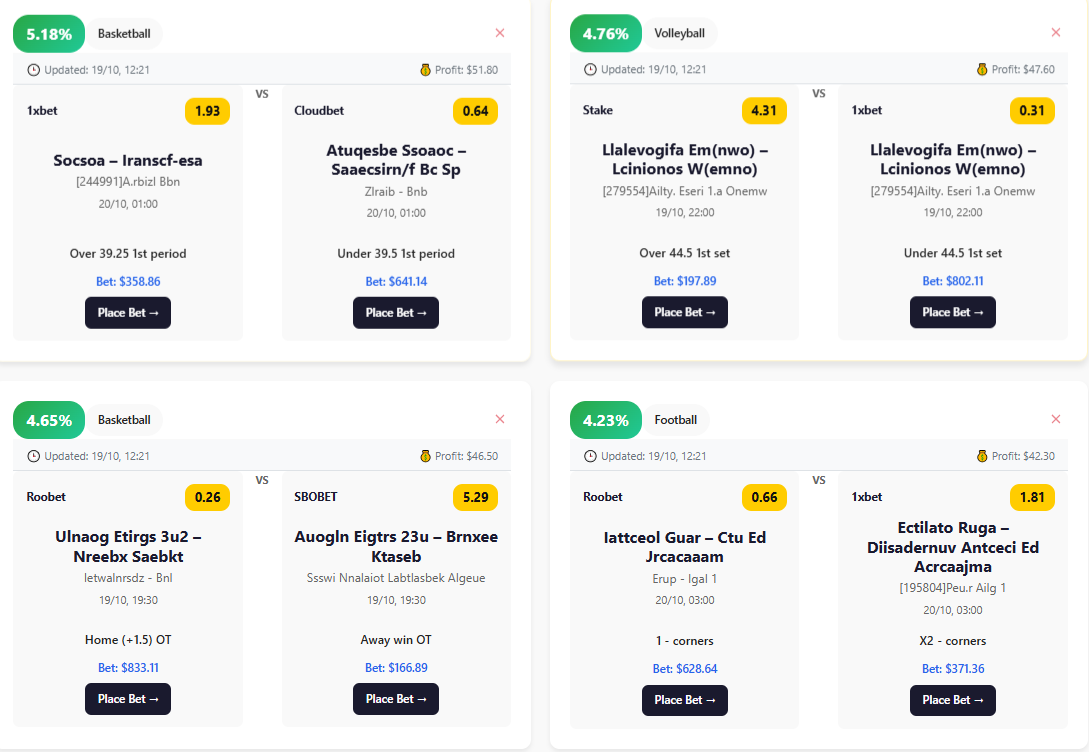This screenshot has width=1089, height=752.
Task: Click the 4.31 odds badge for Stake
Action: (764, 110)
